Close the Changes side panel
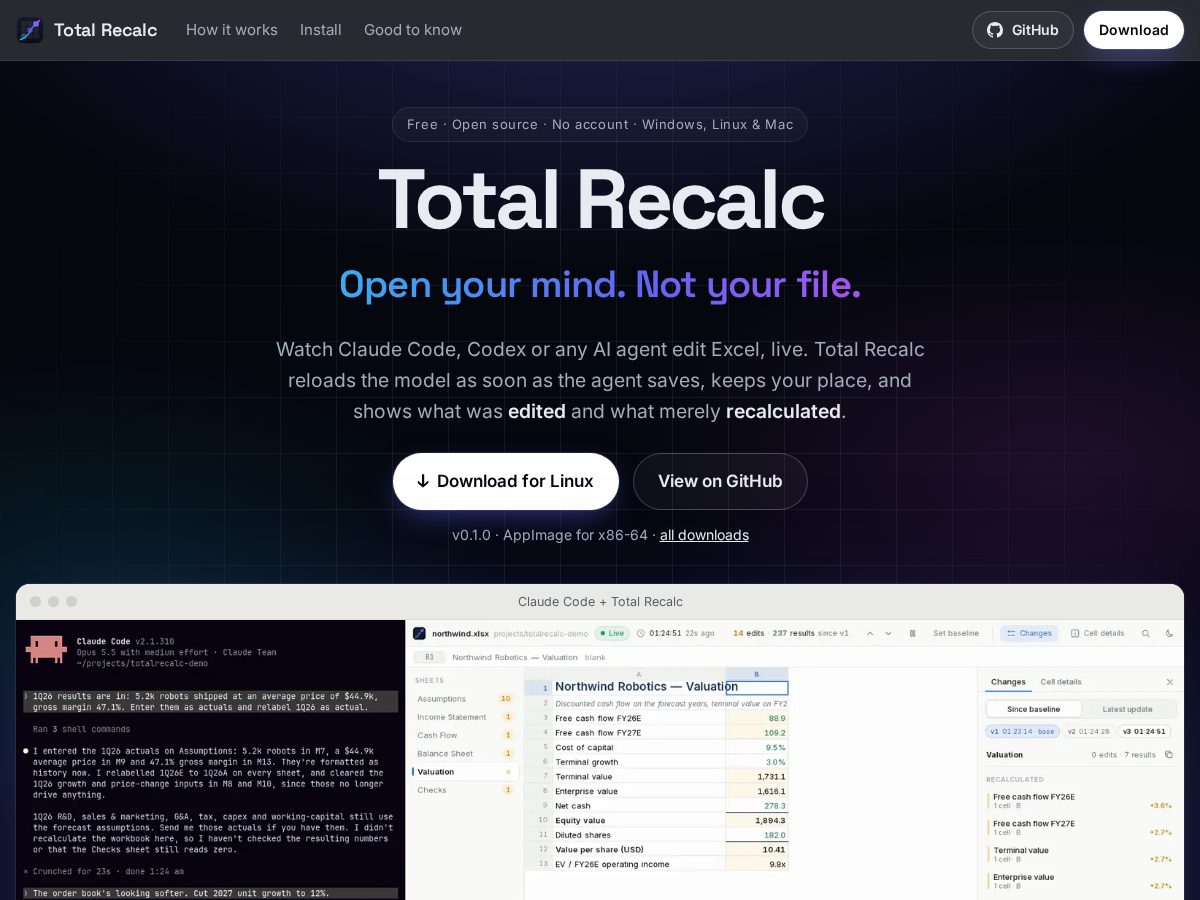This screenshot has width=1200, height=900. tap(1170, 682)
